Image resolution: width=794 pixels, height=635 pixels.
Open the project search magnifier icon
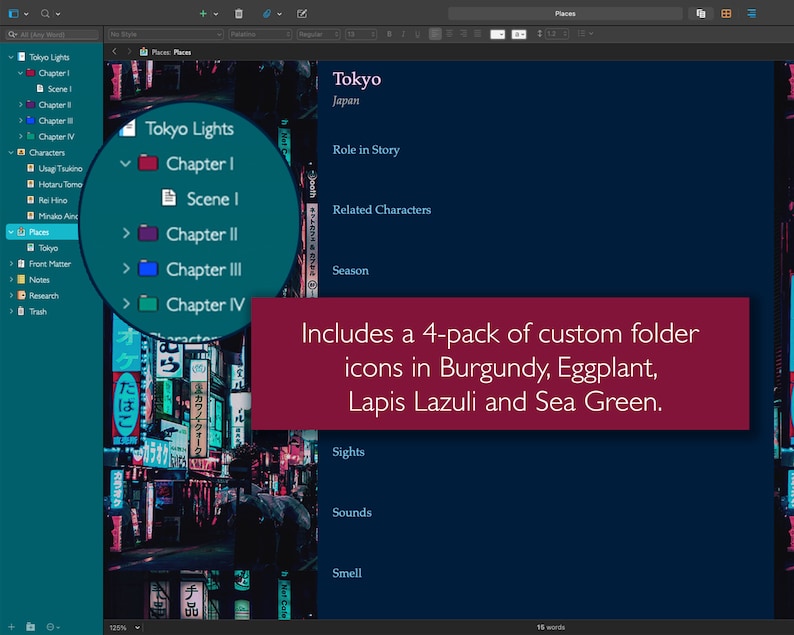(45, 14)
